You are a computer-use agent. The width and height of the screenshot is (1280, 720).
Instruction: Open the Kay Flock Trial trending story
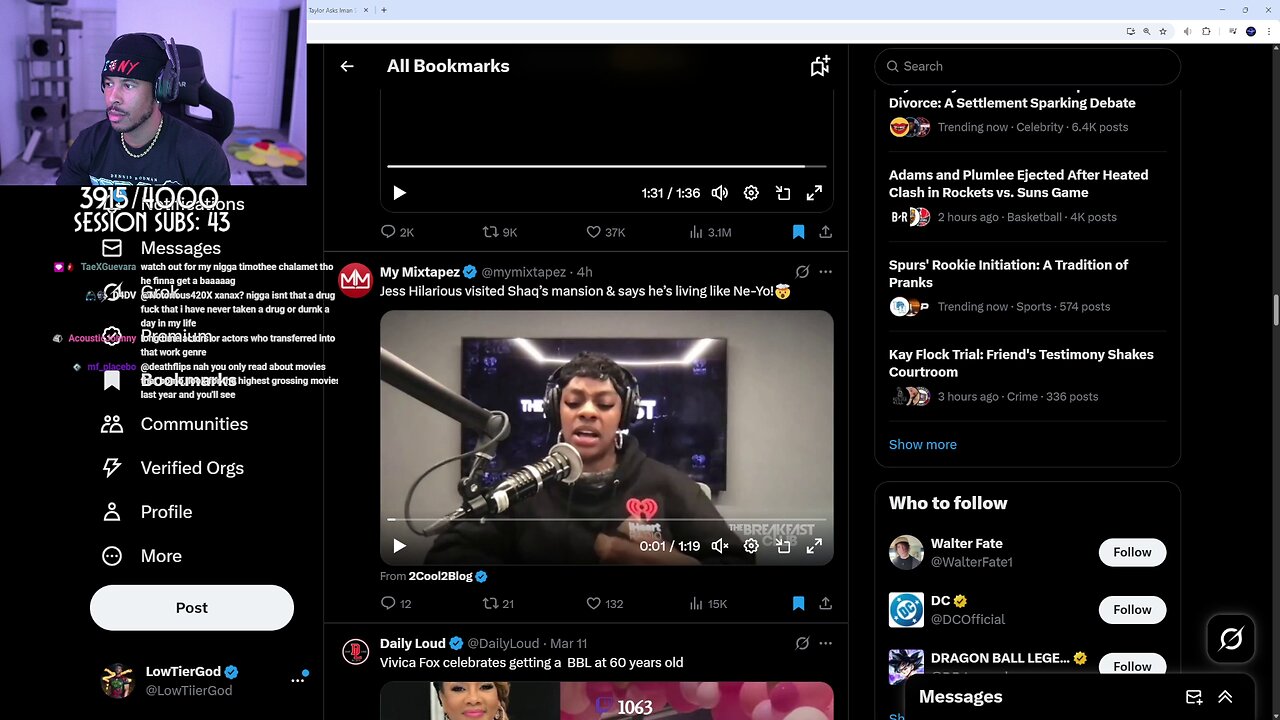1027,375
